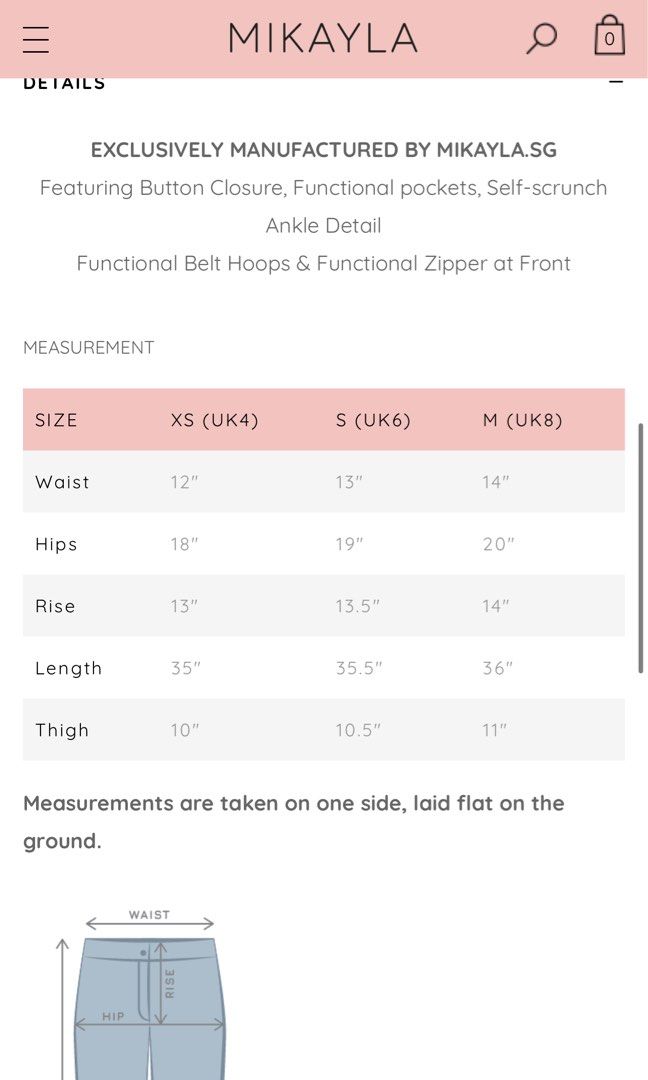Viewport: 648px width, 1080px height.
Task: Open the hamburger navigation menu
Action: pos(36,38)
